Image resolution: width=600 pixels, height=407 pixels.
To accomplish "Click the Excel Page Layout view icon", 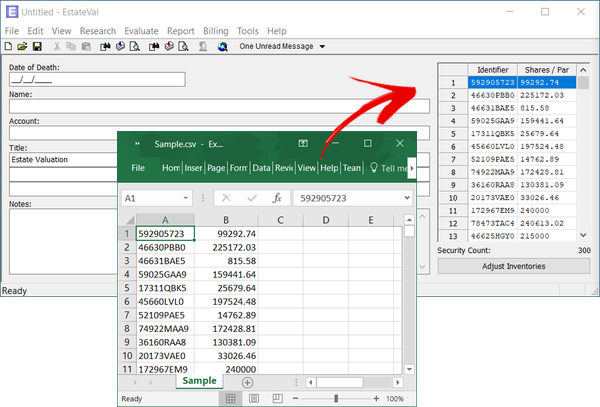I will pyautogui.click(x=254, y=399).
